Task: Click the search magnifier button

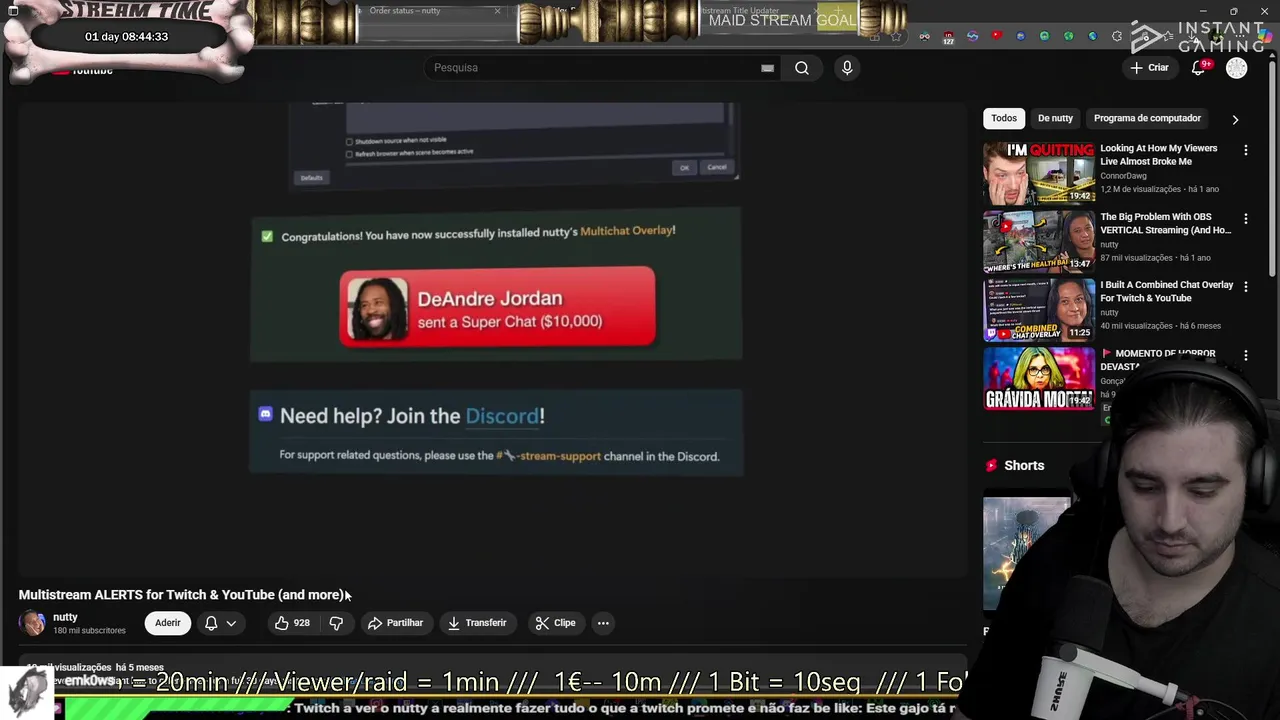Action: coord(801,68)
